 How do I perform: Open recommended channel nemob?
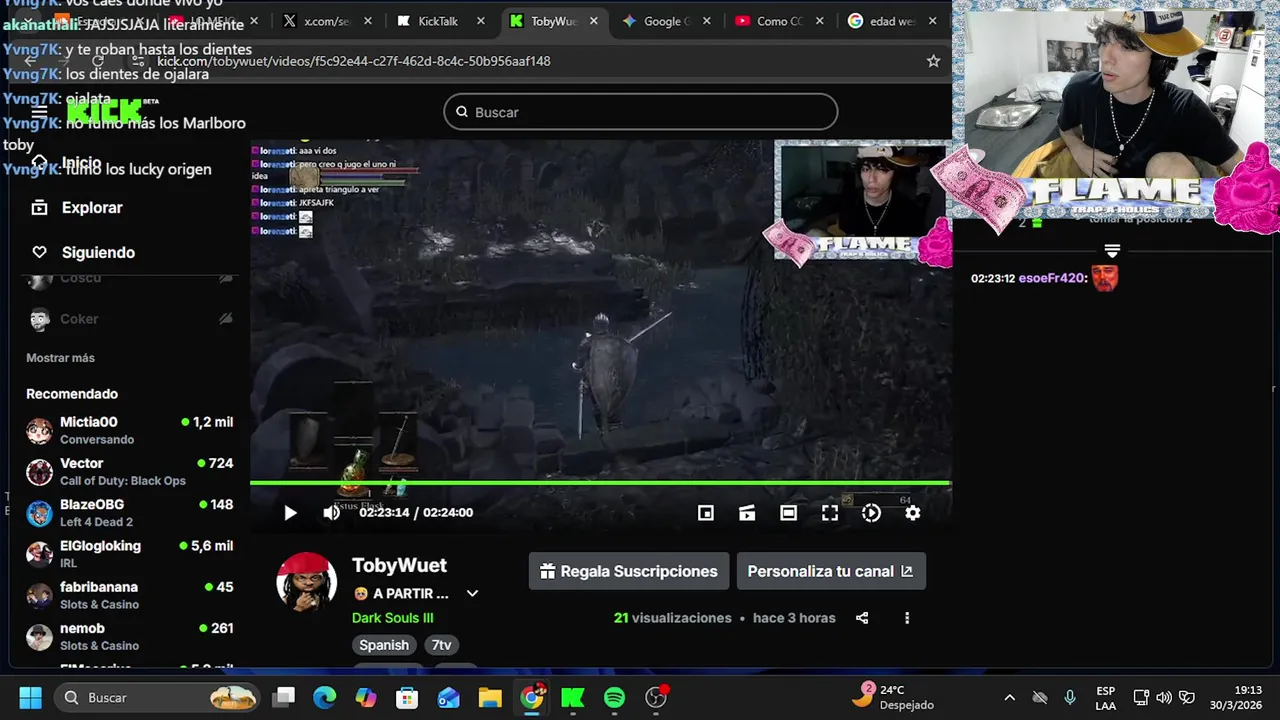(129, 636)
